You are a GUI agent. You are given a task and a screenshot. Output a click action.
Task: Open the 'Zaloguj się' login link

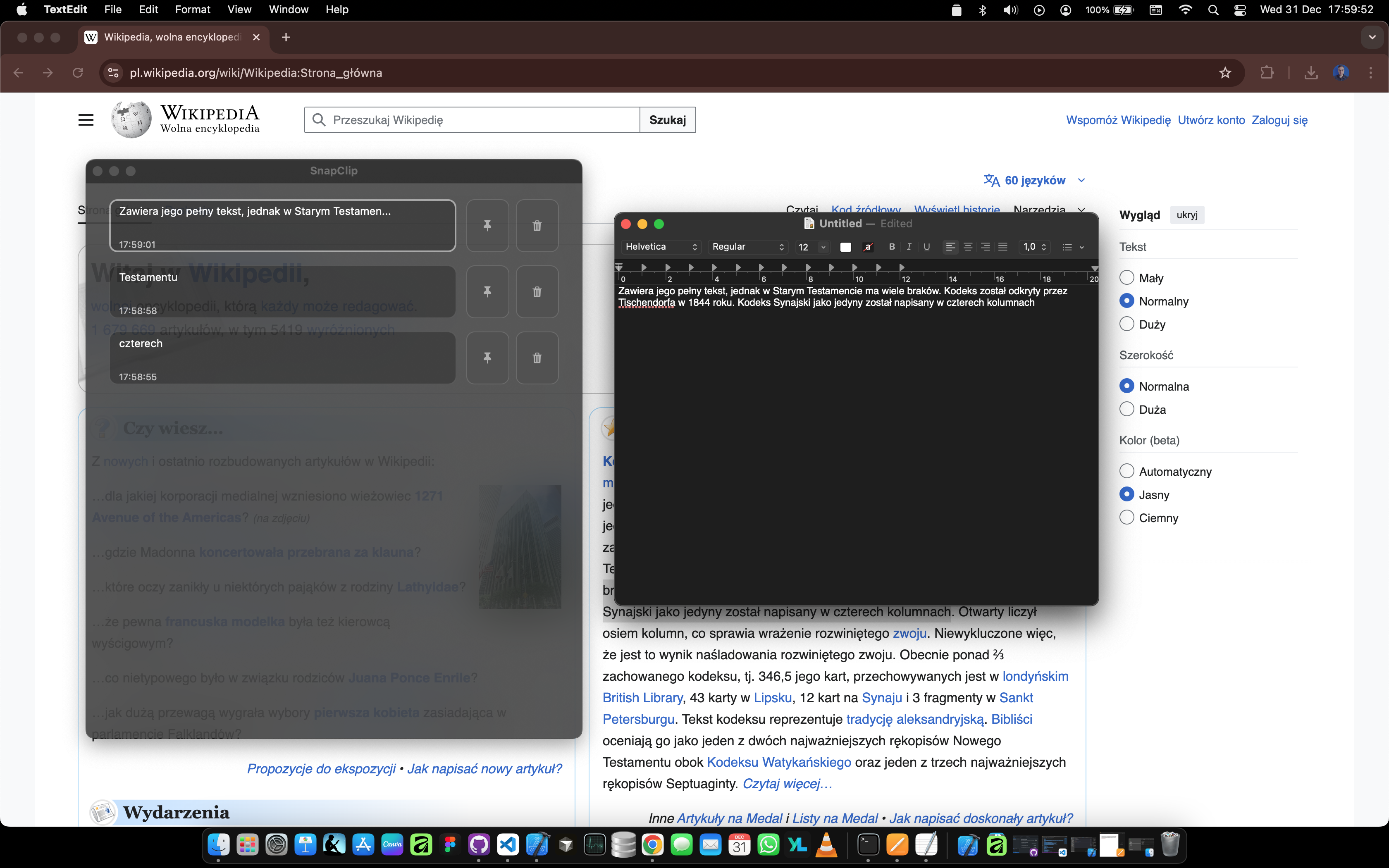pos(1279,120)
